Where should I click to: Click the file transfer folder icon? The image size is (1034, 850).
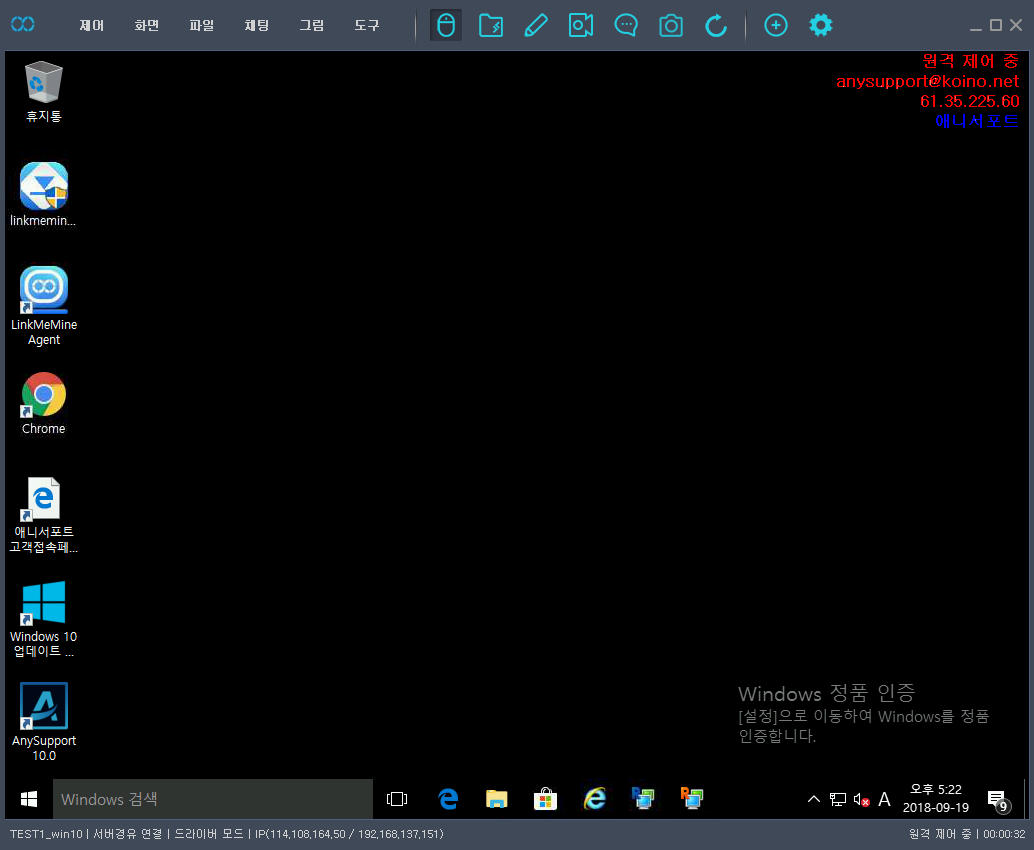pos(491,25)
